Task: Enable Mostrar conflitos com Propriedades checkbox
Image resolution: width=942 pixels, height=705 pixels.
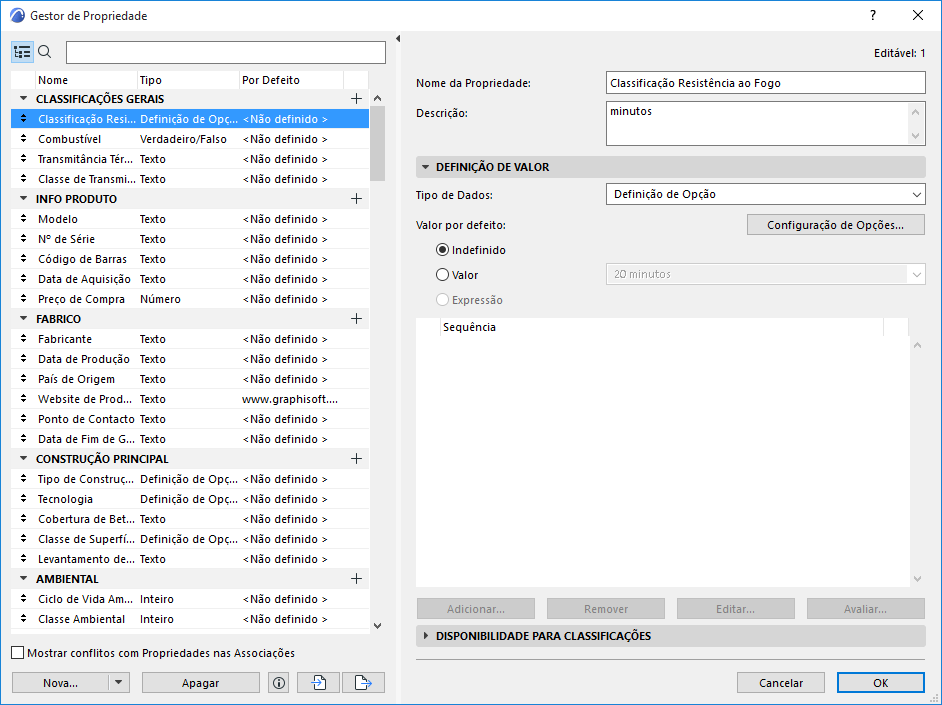Action: coord(18,653)
